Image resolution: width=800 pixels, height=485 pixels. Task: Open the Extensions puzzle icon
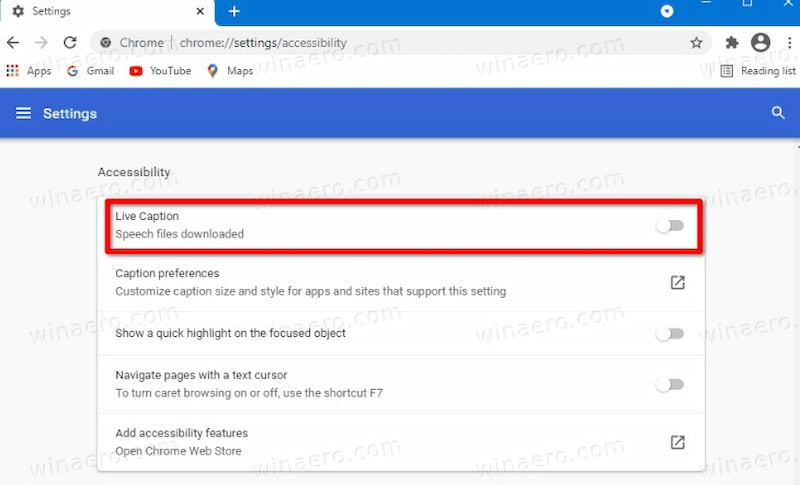point(732,42)
